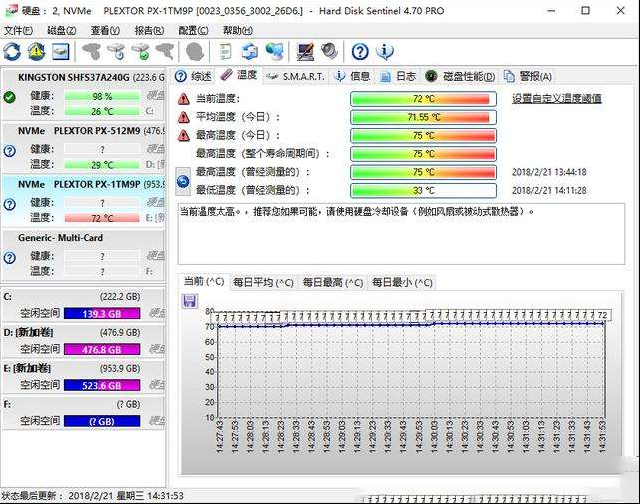
Task: Click the 设置自定义温度阈值 link
Action: click(x=557, y=98)
